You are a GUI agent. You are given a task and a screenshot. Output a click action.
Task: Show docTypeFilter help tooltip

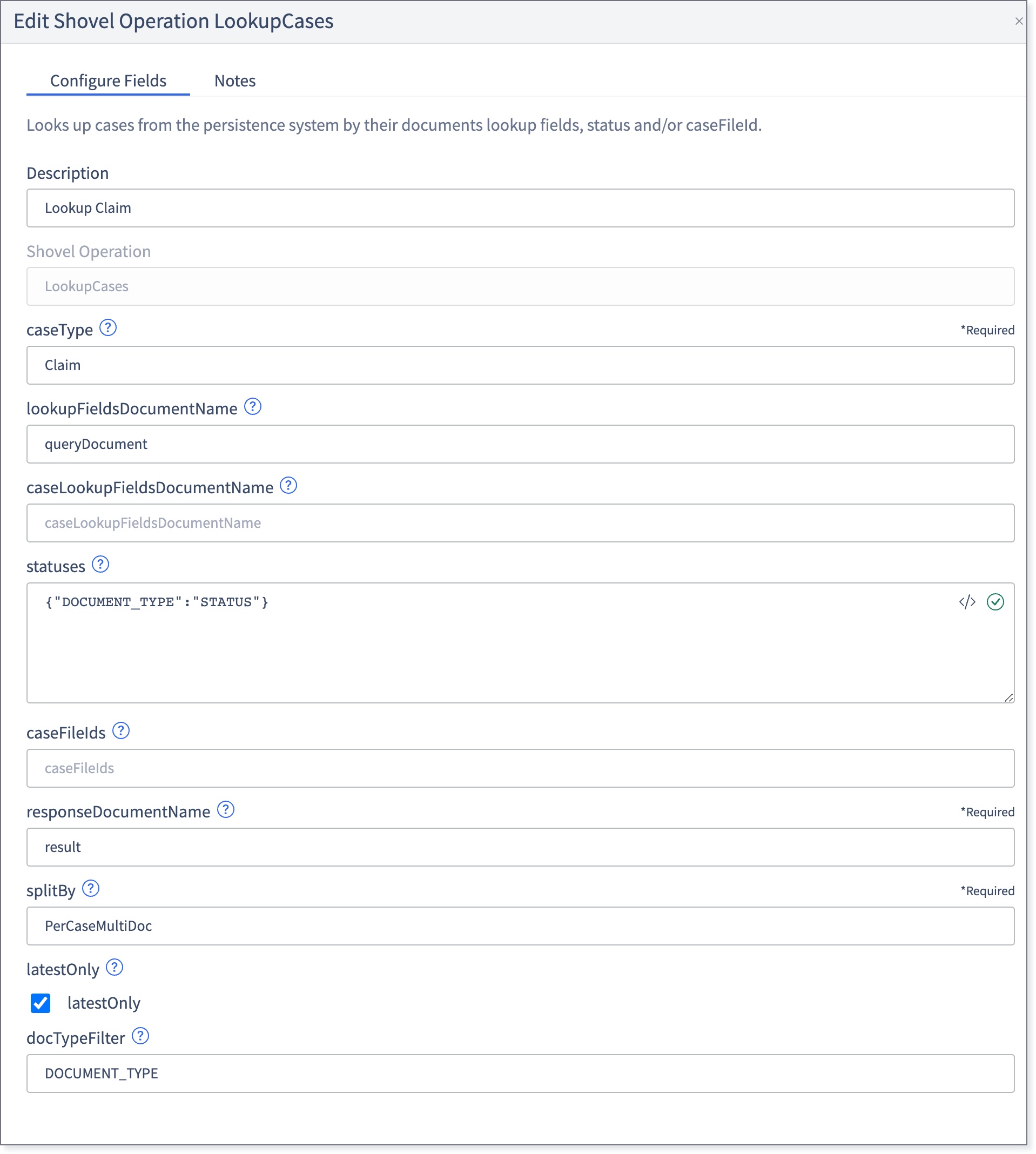point(140,1037)
